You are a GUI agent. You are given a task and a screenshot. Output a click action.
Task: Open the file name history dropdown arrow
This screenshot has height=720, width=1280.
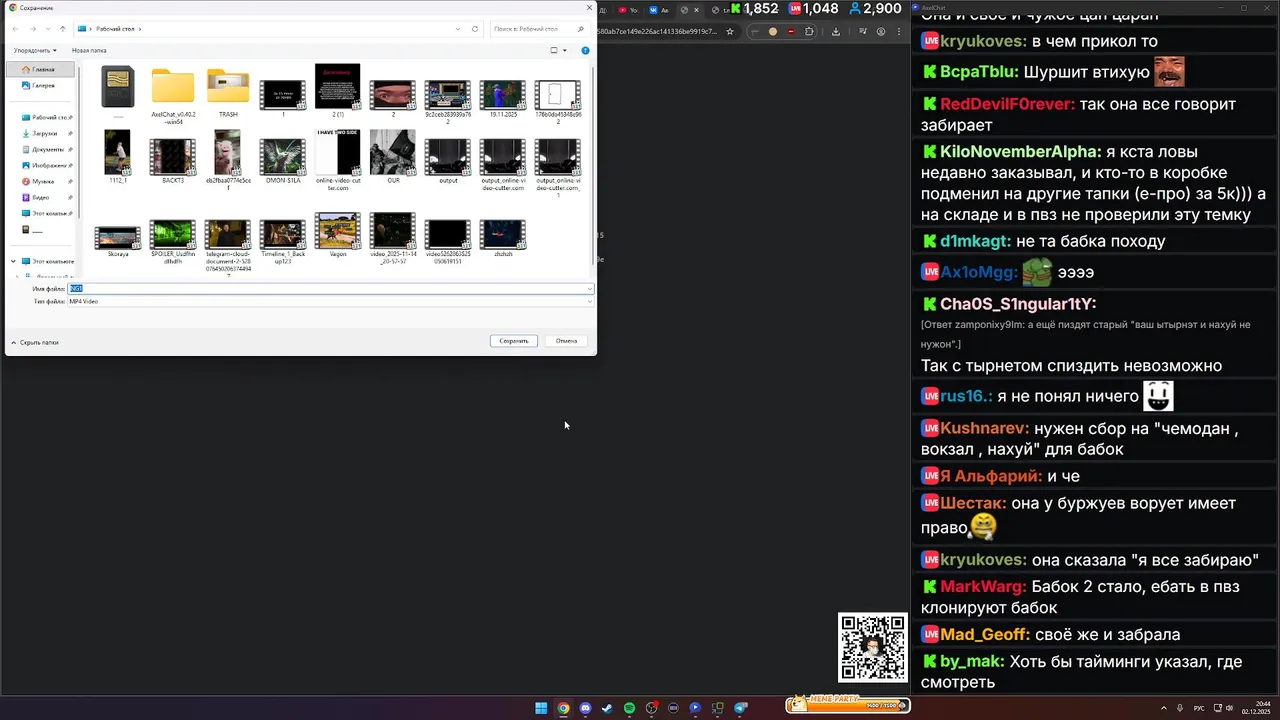pyautogui.click(x=589, y=289)
